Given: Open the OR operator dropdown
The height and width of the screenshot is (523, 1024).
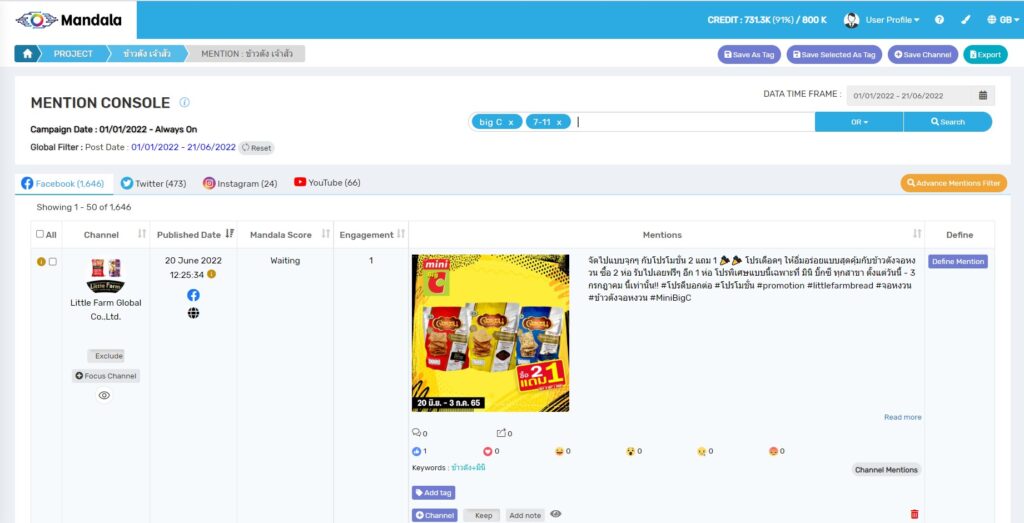Looking at the screenshot, I should coord(859,122).
